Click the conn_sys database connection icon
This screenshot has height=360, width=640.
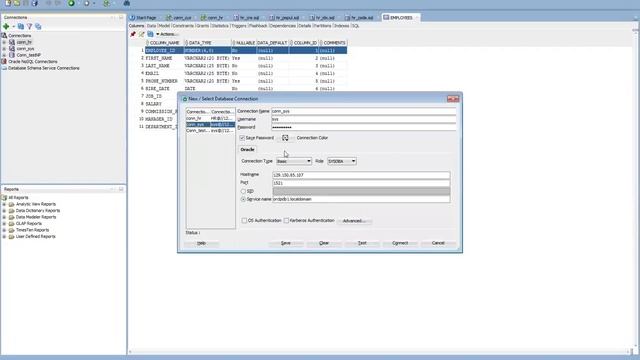tap(12, 49)
